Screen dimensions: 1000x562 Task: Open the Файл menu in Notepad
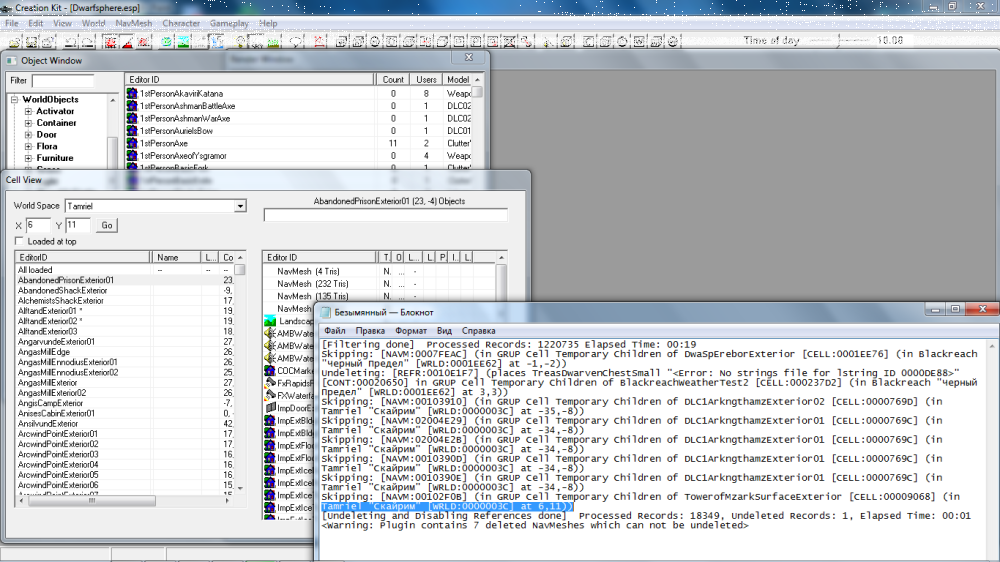(x=335, y=331)
